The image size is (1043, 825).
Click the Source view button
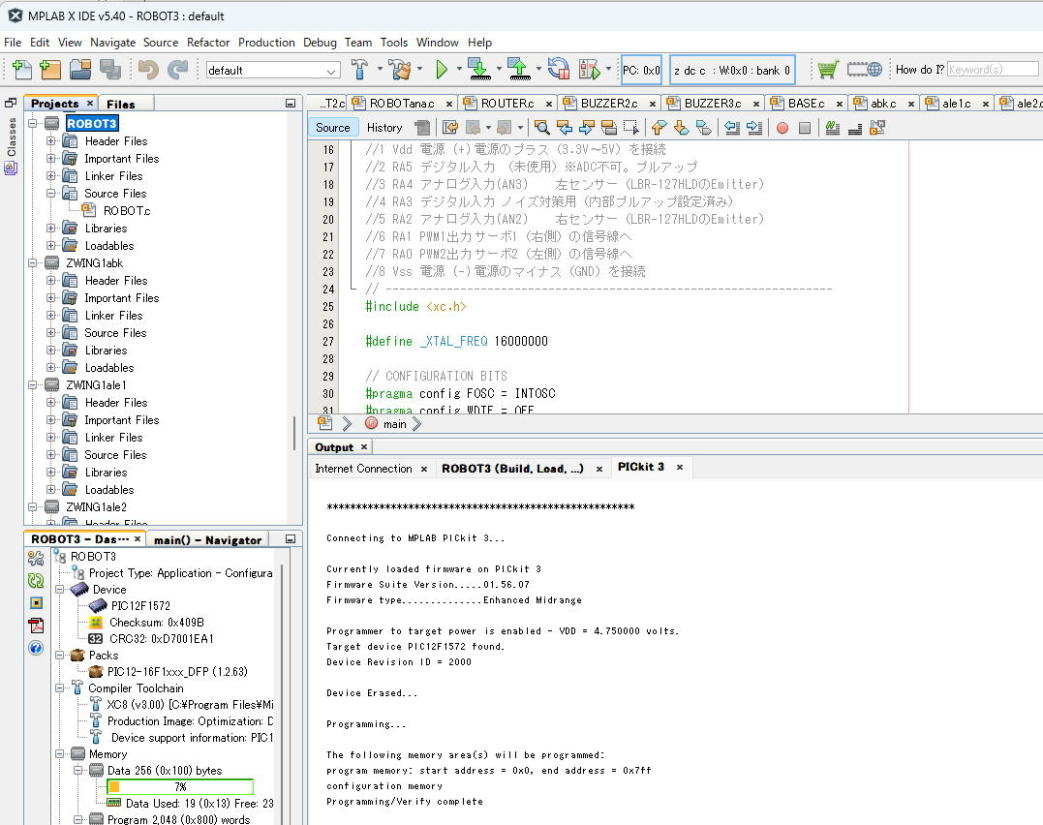tap(333, 128)
